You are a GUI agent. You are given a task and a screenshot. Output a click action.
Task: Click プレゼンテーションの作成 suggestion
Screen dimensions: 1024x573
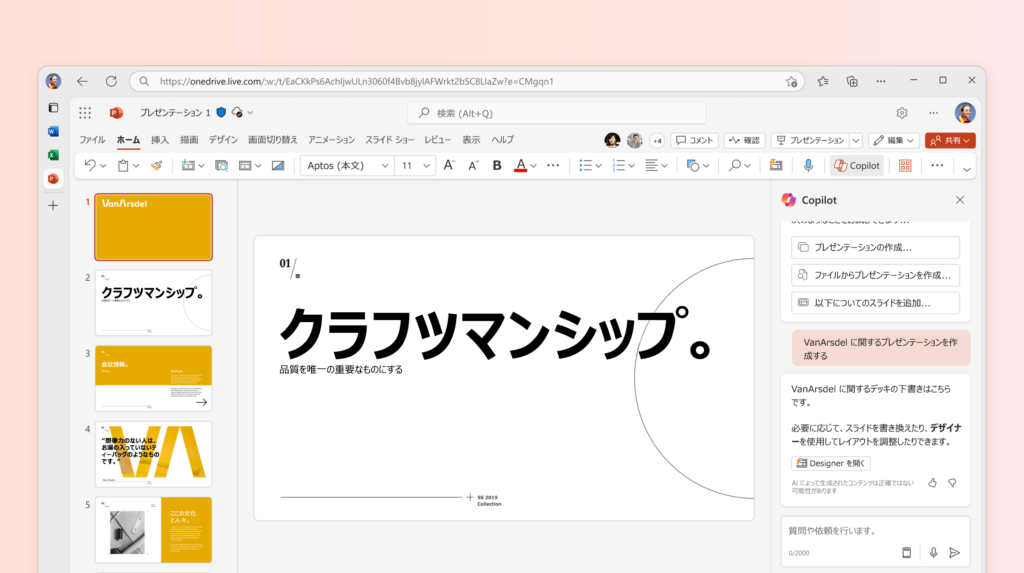click(x=875, y=248)
